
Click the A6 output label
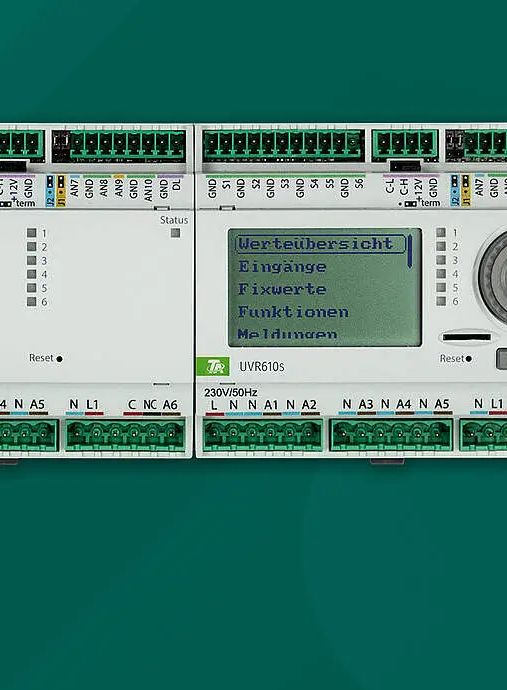[170, 405]
